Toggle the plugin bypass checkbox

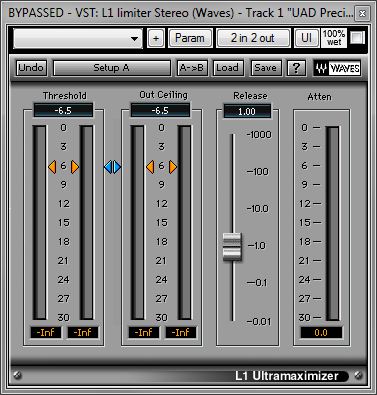(357, 38)
